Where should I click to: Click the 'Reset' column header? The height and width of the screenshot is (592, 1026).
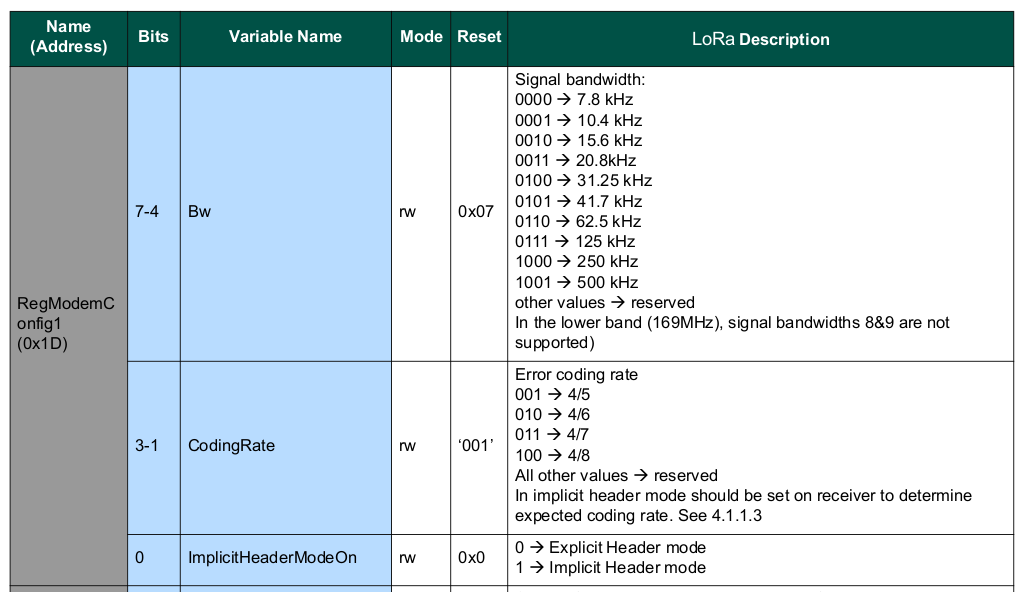pyautogui.click(x=479, y=37)
